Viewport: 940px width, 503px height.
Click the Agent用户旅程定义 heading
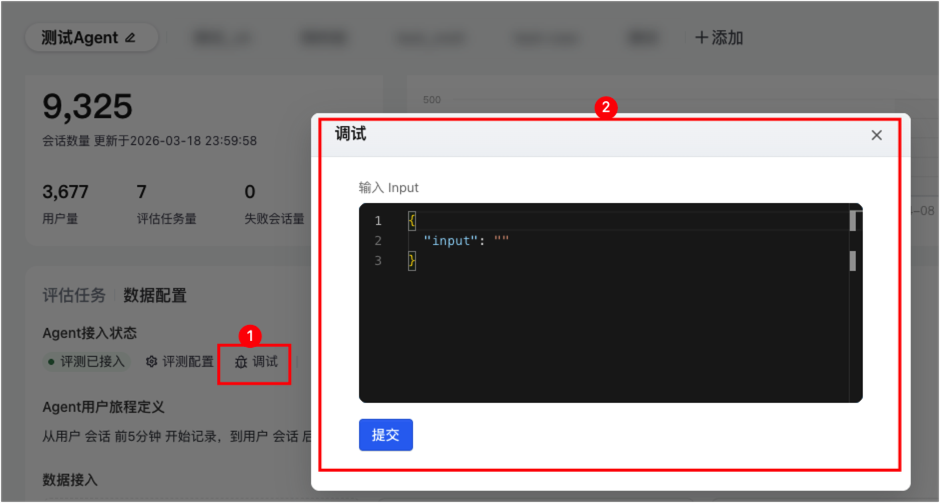tap(103, 408)
